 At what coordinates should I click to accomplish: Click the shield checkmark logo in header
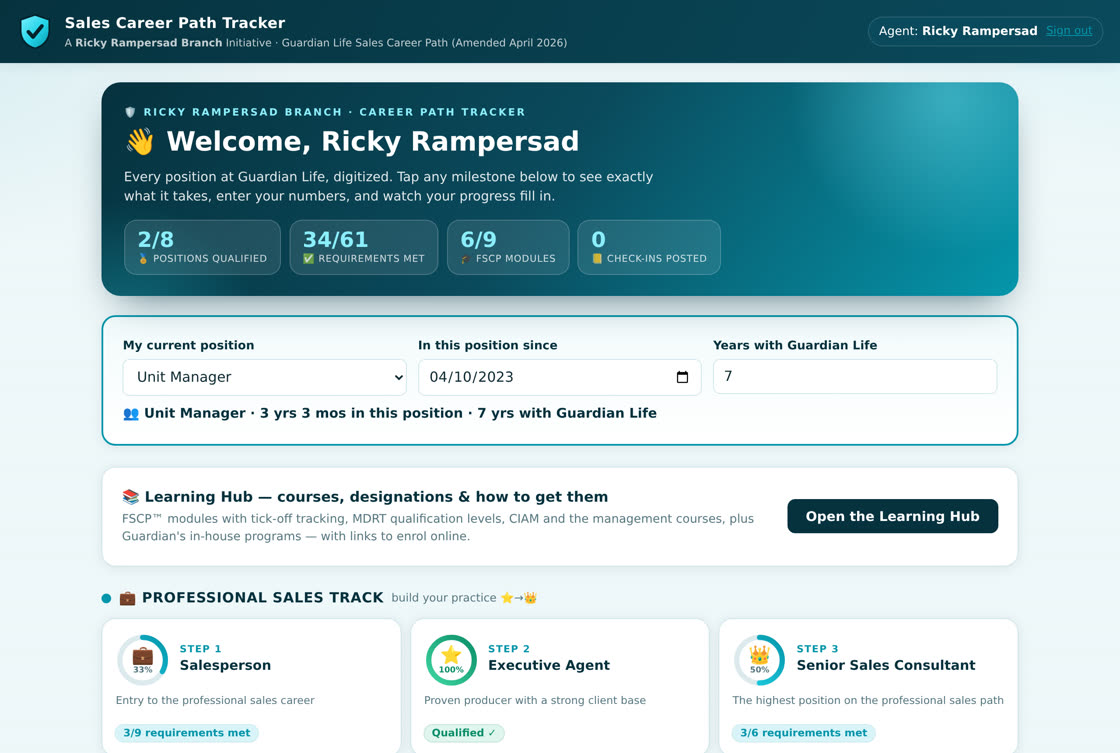pyautogui.click(x=34, y=31)
